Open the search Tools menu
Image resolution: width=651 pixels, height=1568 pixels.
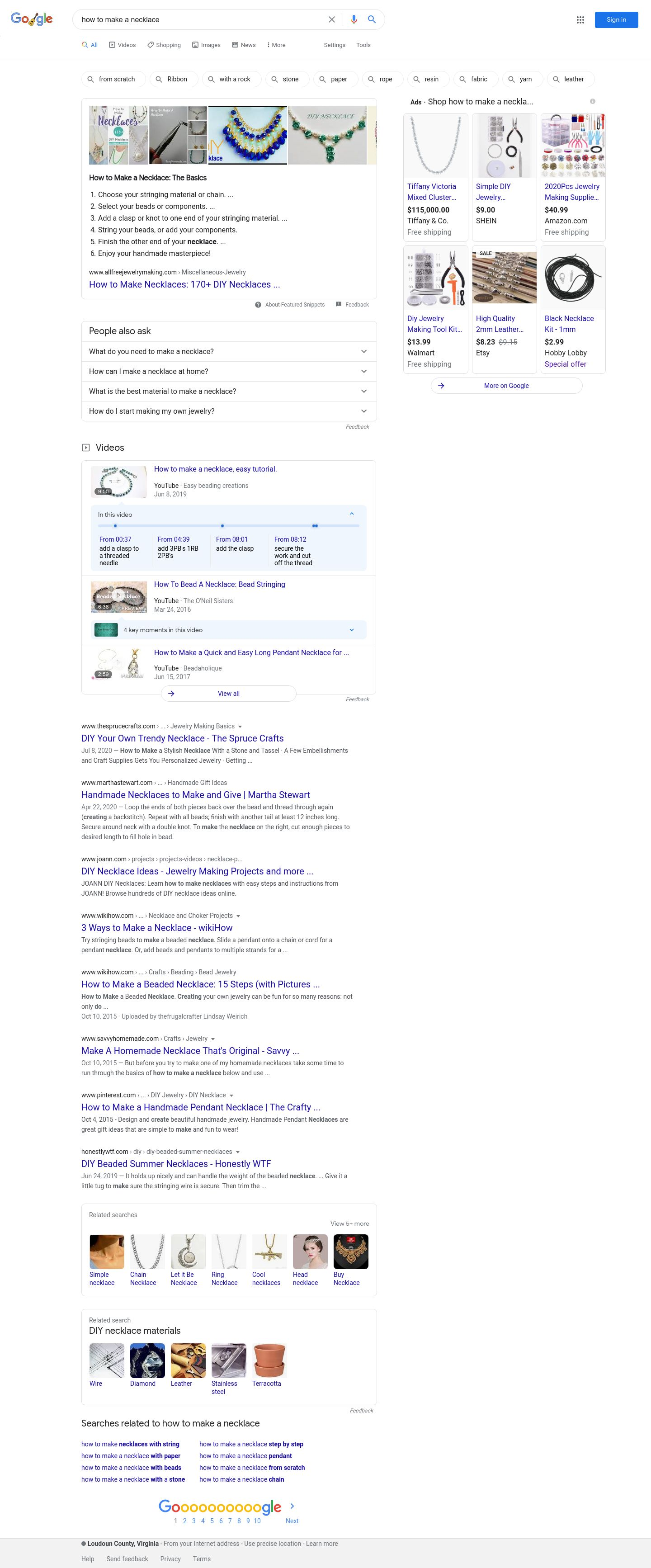click(363, 45)
